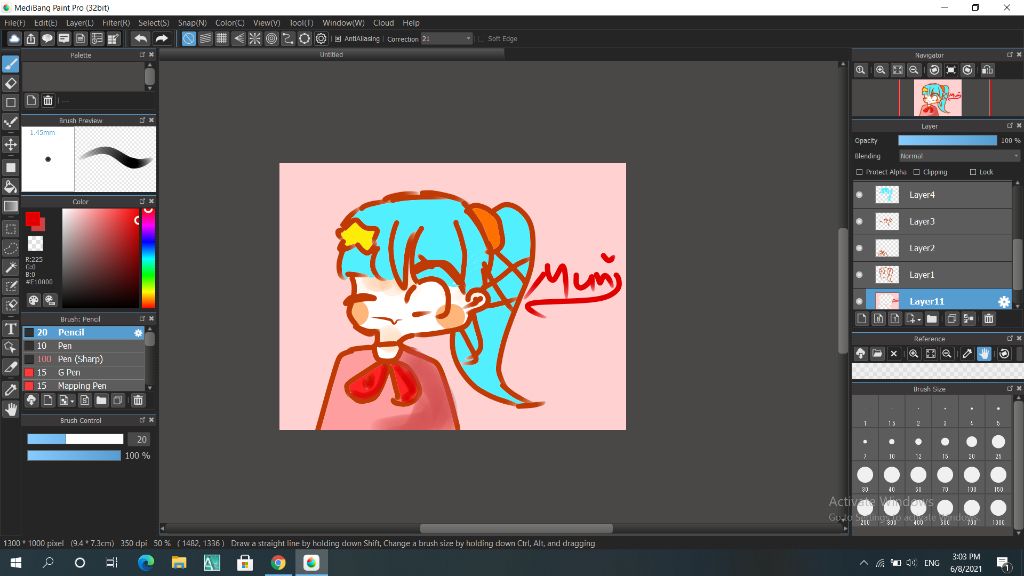The height and width of the screenshot is (576, 1024).
Task: Select the Brush tool in left toolbar
Action: pos(10,64)
